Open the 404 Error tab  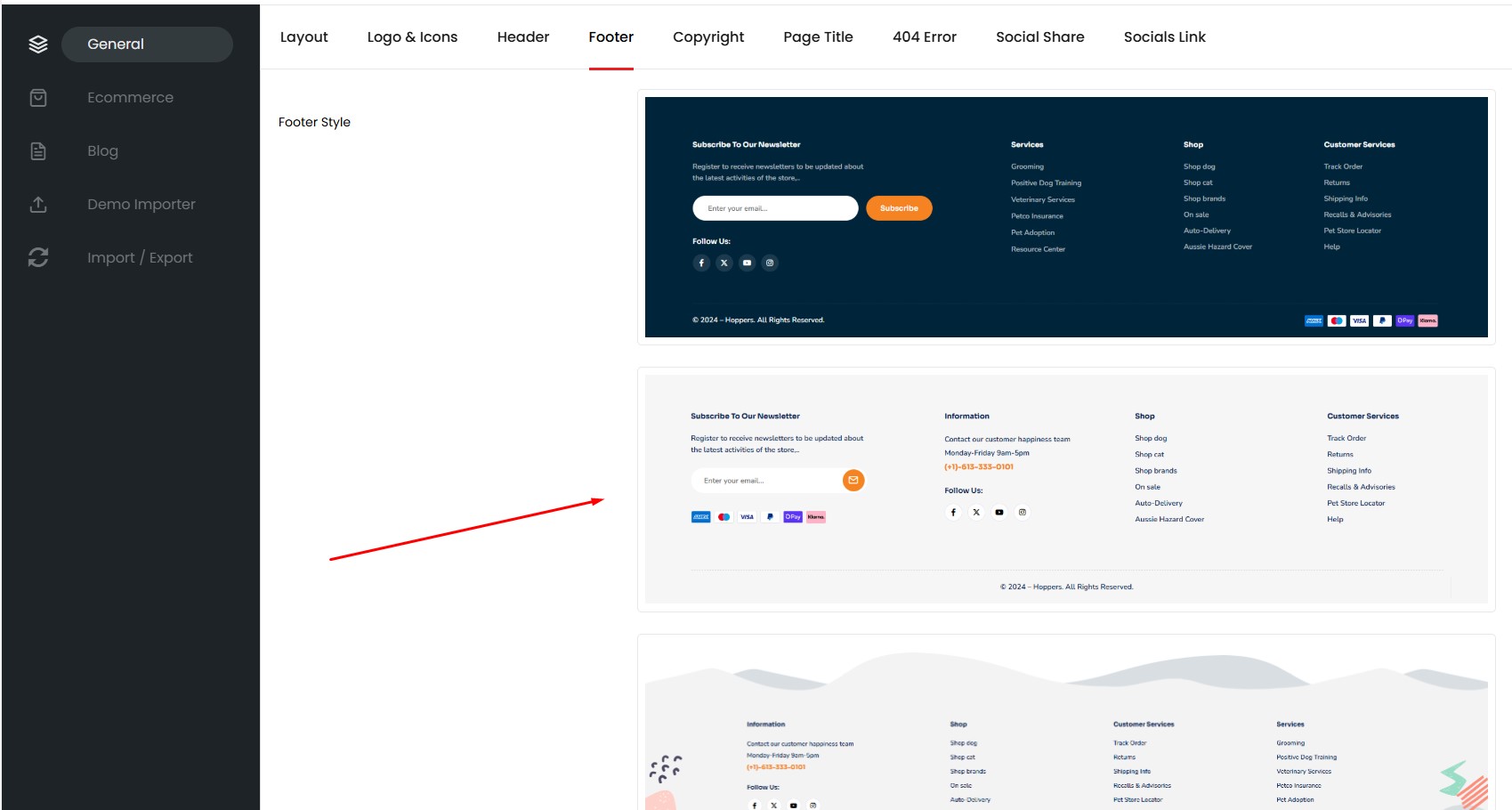(925, 37)
